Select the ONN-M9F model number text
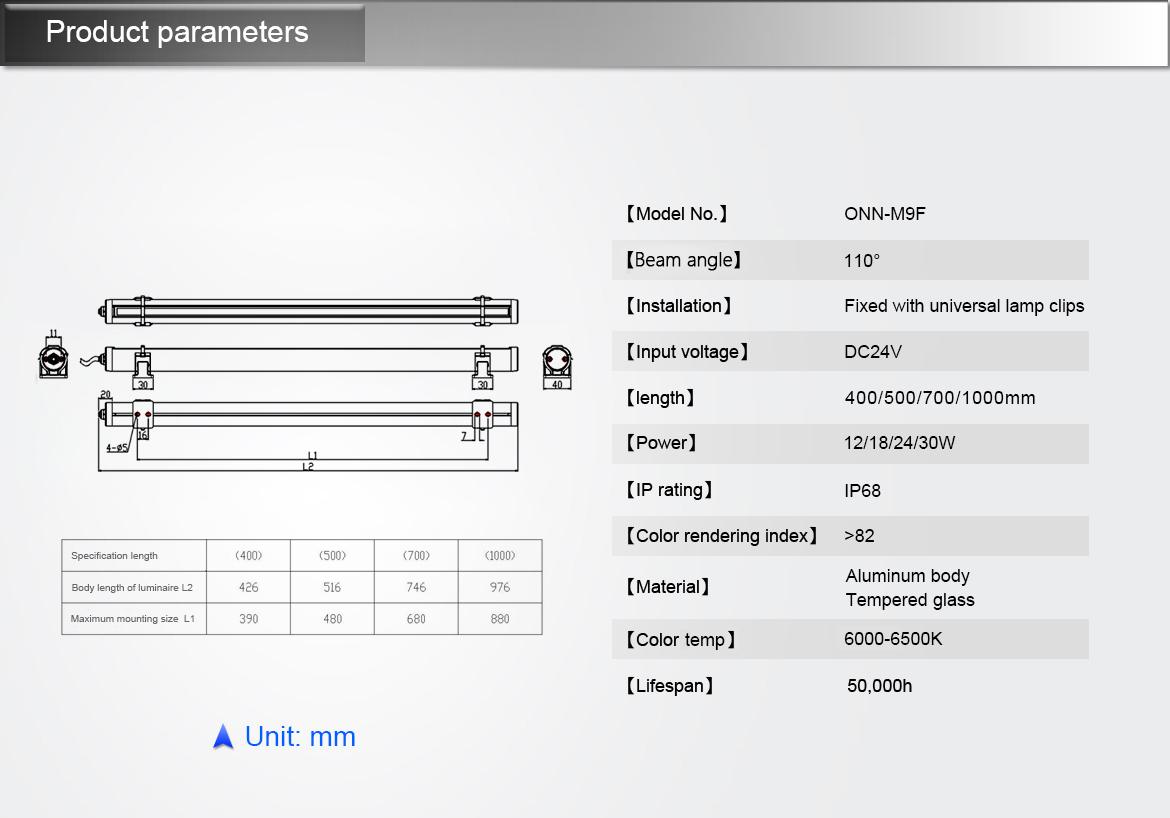 tap(885, 214)
